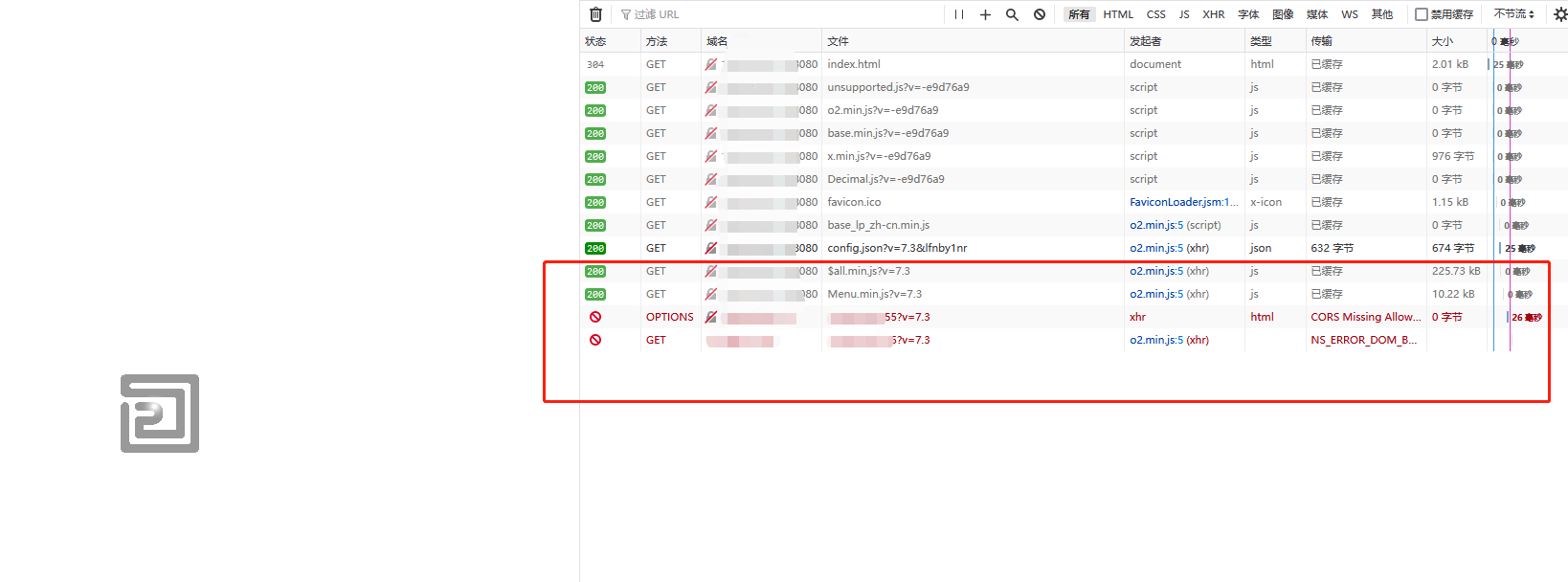Filter requests by 其他
The width and height of the screenshot is (1568, 582).
point(1382,14)
